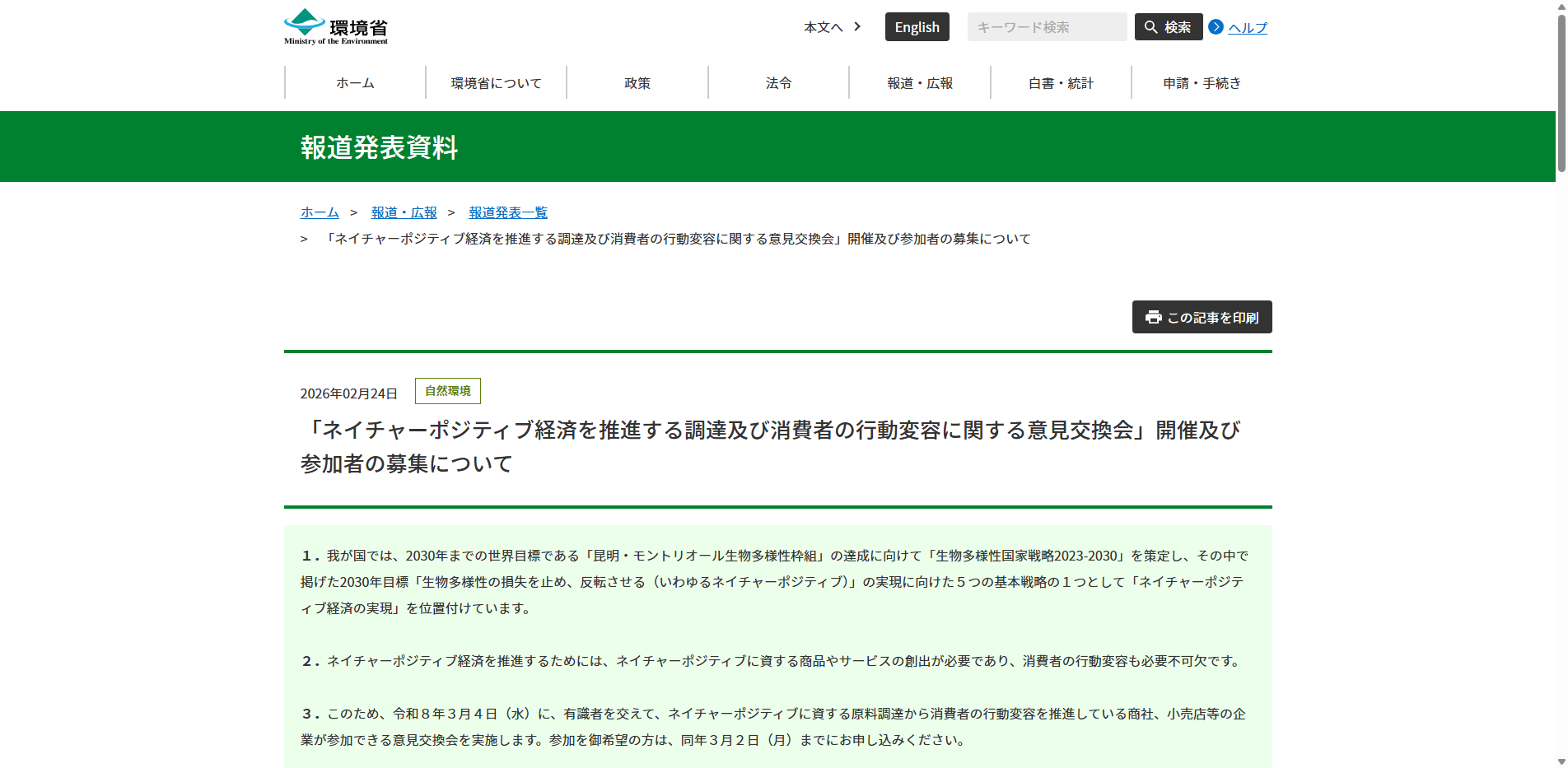Open the 白書・統計 section

pos(1060,82)
